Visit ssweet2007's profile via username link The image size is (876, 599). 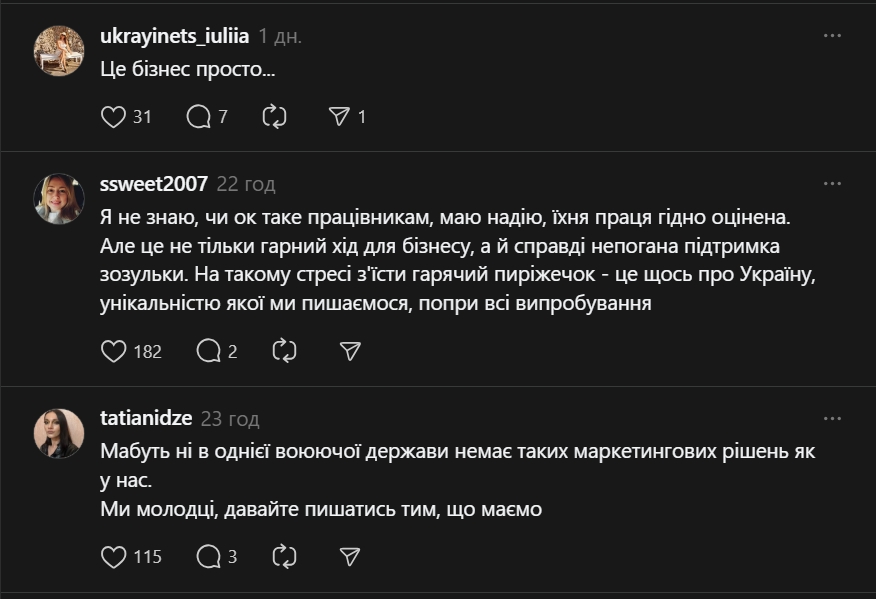pyautogui.click(x=154, y=184)
